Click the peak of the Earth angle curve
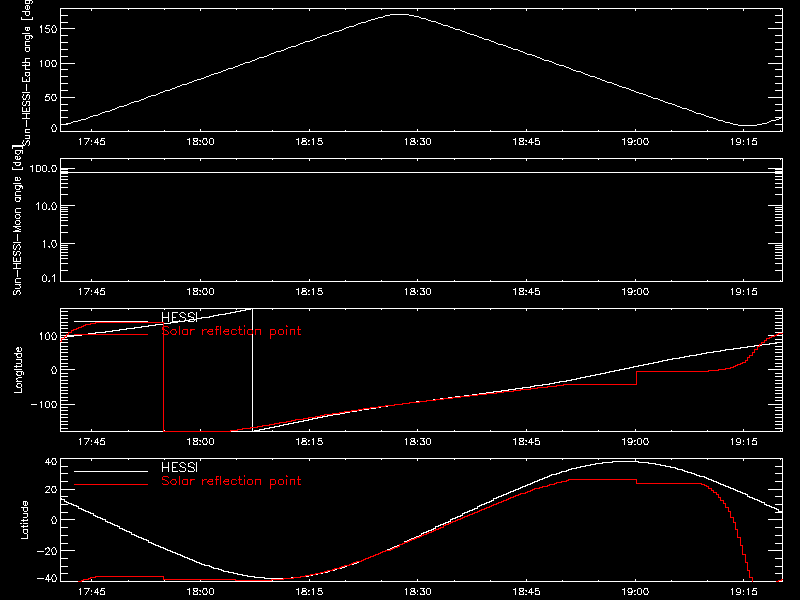This screenshot has width=800, height=600. point(401,15)
